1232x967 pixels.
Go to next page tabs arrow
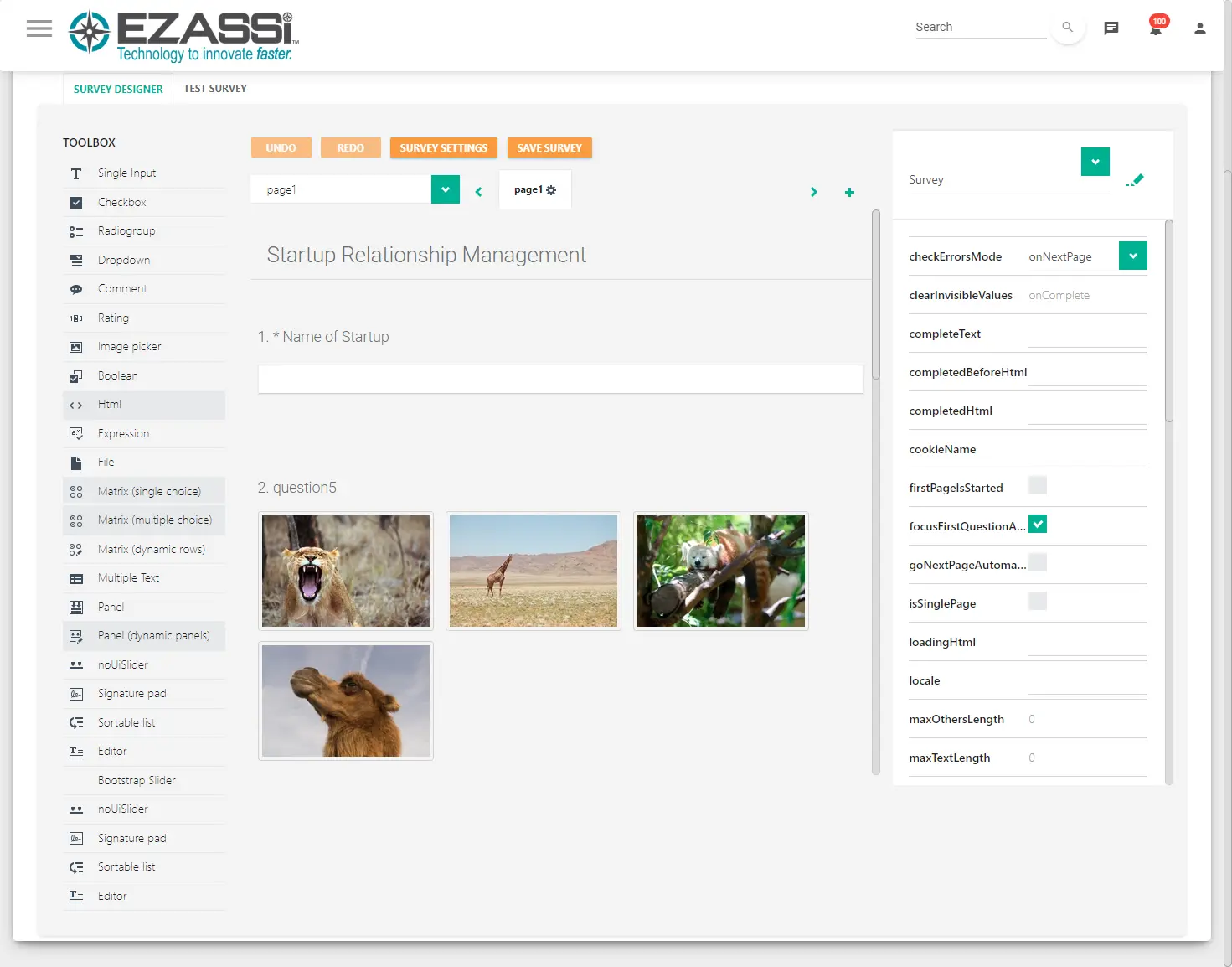pos(814,192)
